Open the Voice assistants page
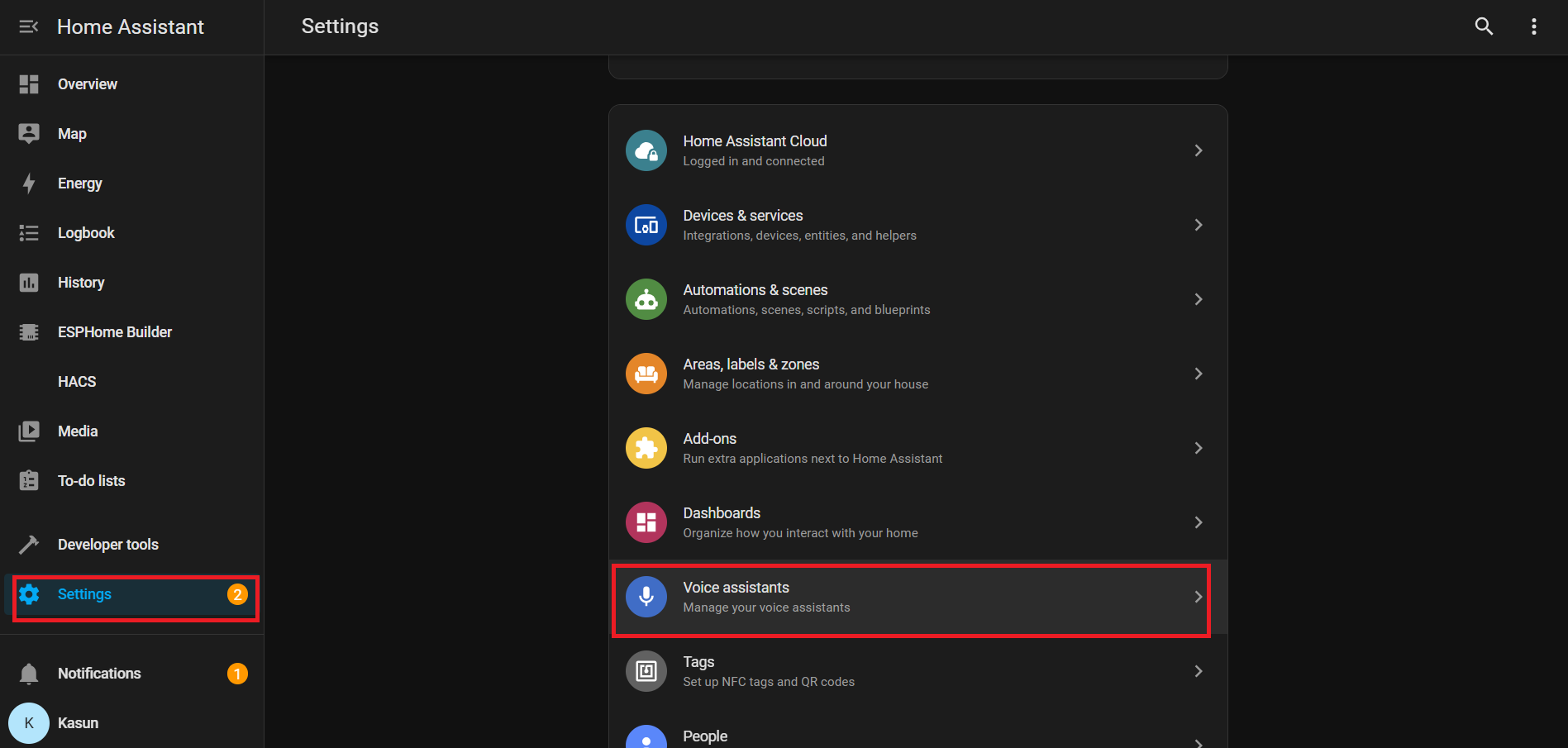This screenshot has height=748, width=1568. click(917, 597)
